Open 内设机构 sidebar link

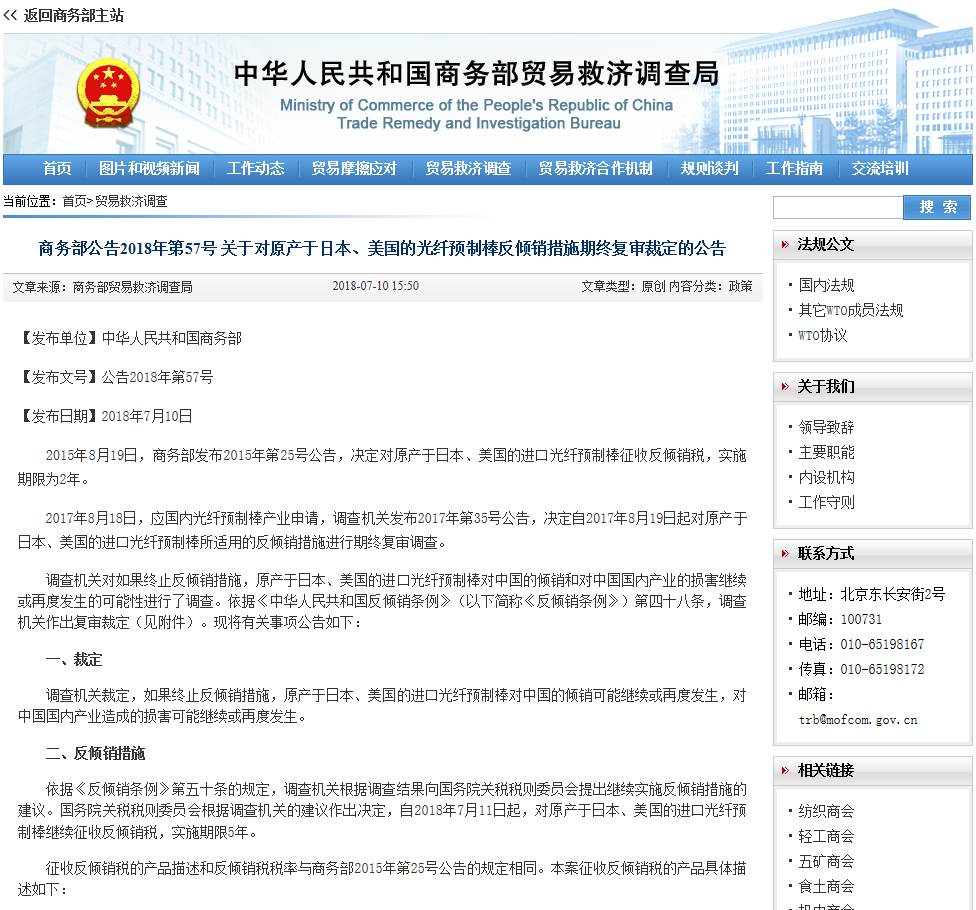click(x=826, y=477)
